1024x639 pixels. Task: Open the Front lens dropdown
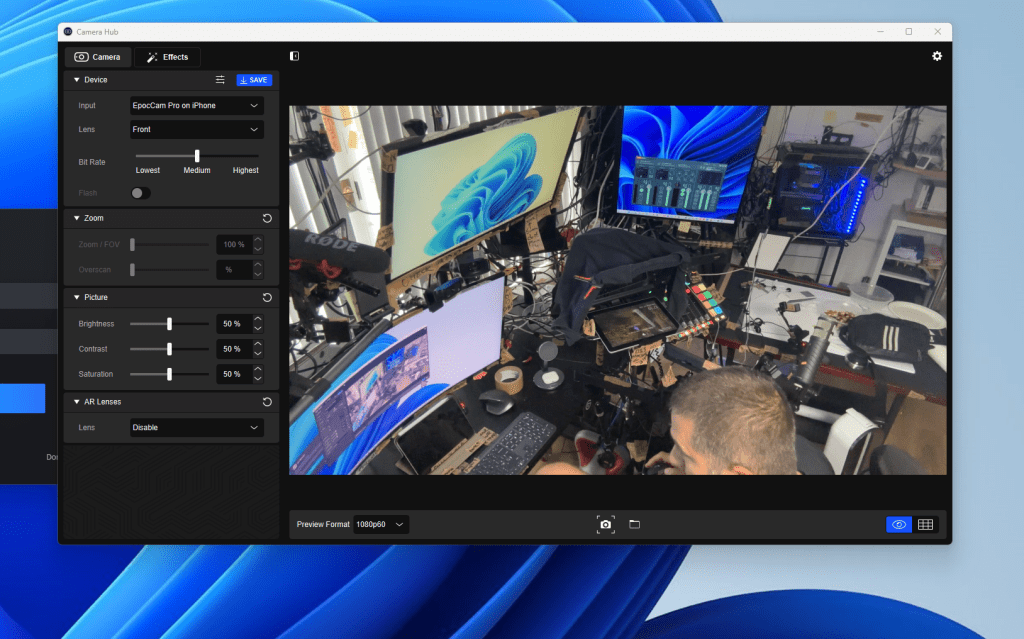click(x=197, y=129)
